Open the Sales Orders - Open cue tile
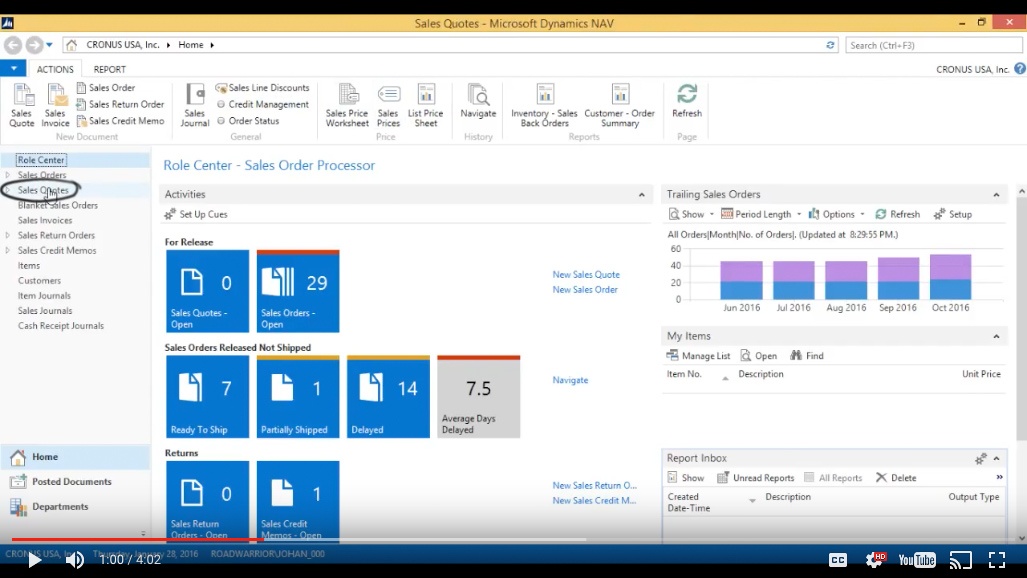1027x578 pixels. (x=298, y=292)
